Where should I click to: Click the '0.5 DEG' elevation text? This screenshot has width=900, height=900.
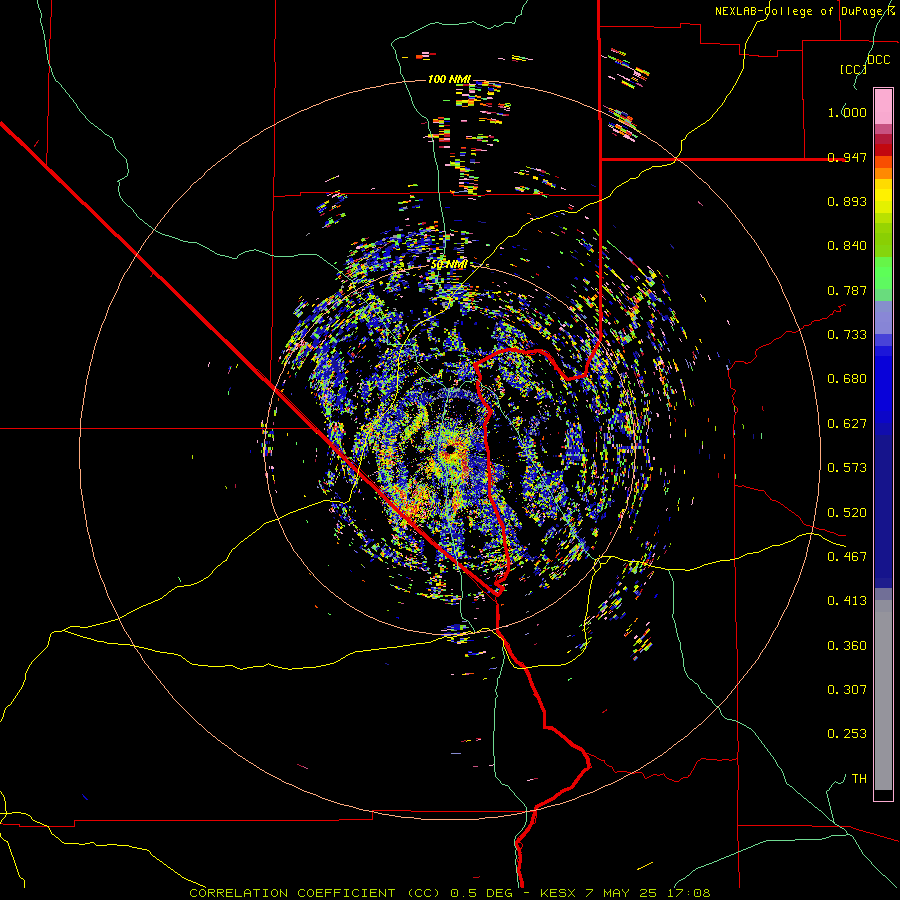481,893
